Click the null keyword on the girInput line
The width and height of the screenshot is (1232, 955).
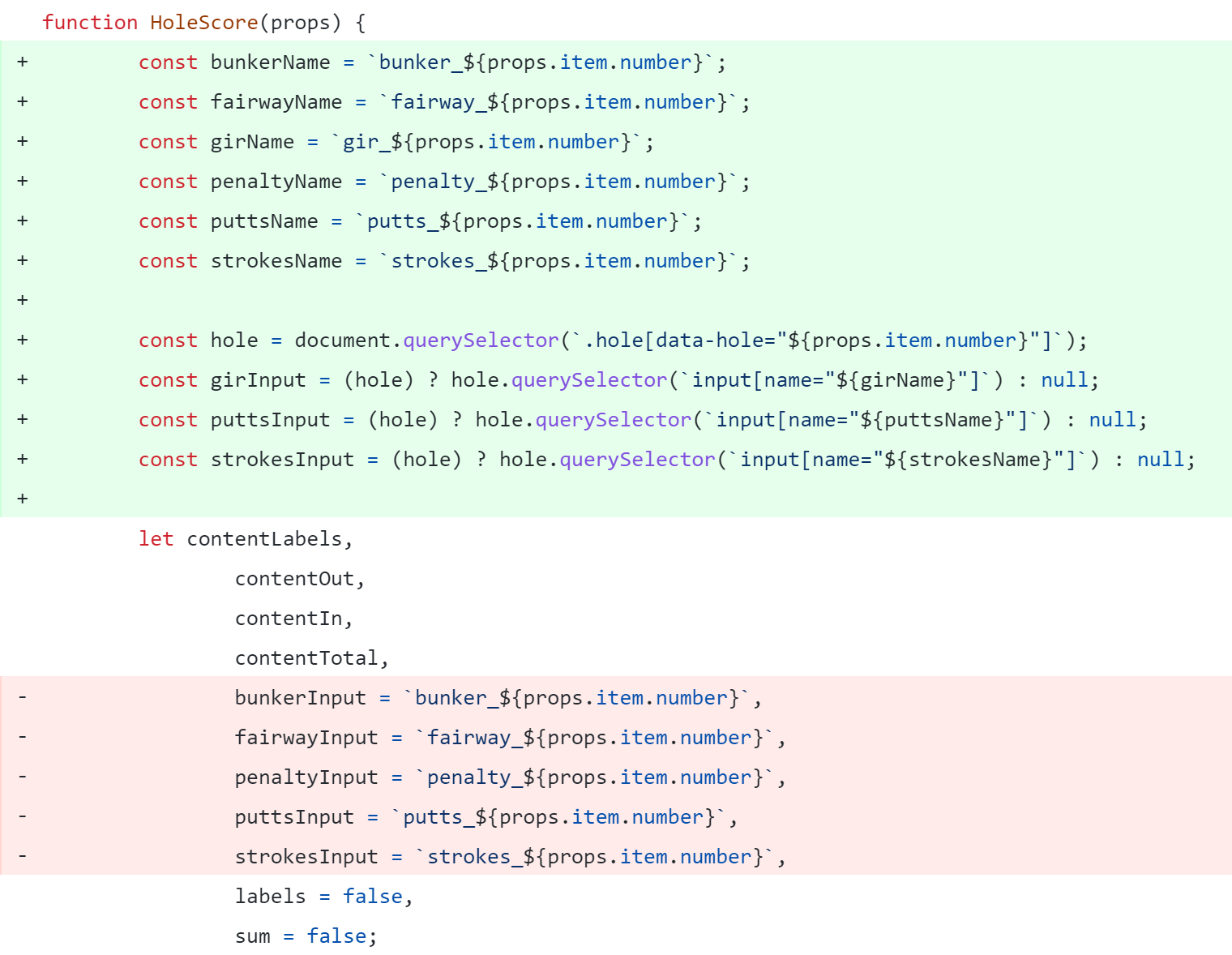coord(1064,380)
